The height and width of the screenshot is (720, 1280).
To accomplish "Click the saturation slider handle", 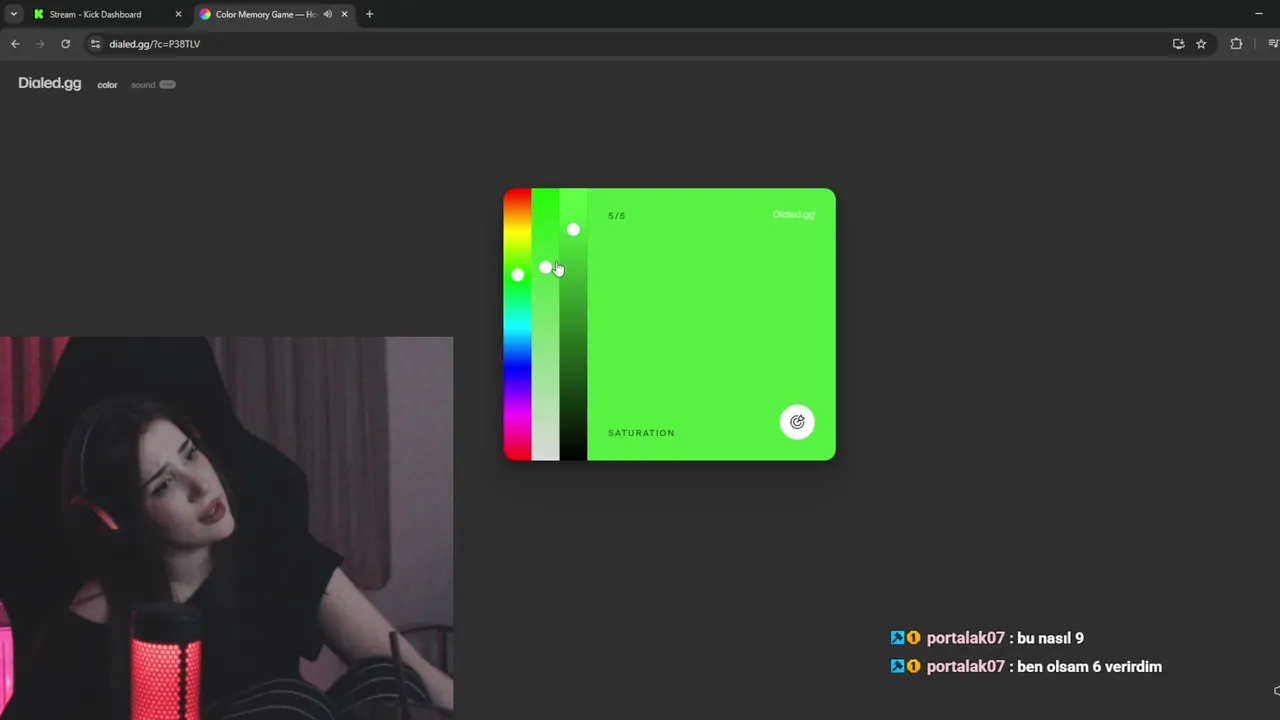I will (x=545, y=267).
